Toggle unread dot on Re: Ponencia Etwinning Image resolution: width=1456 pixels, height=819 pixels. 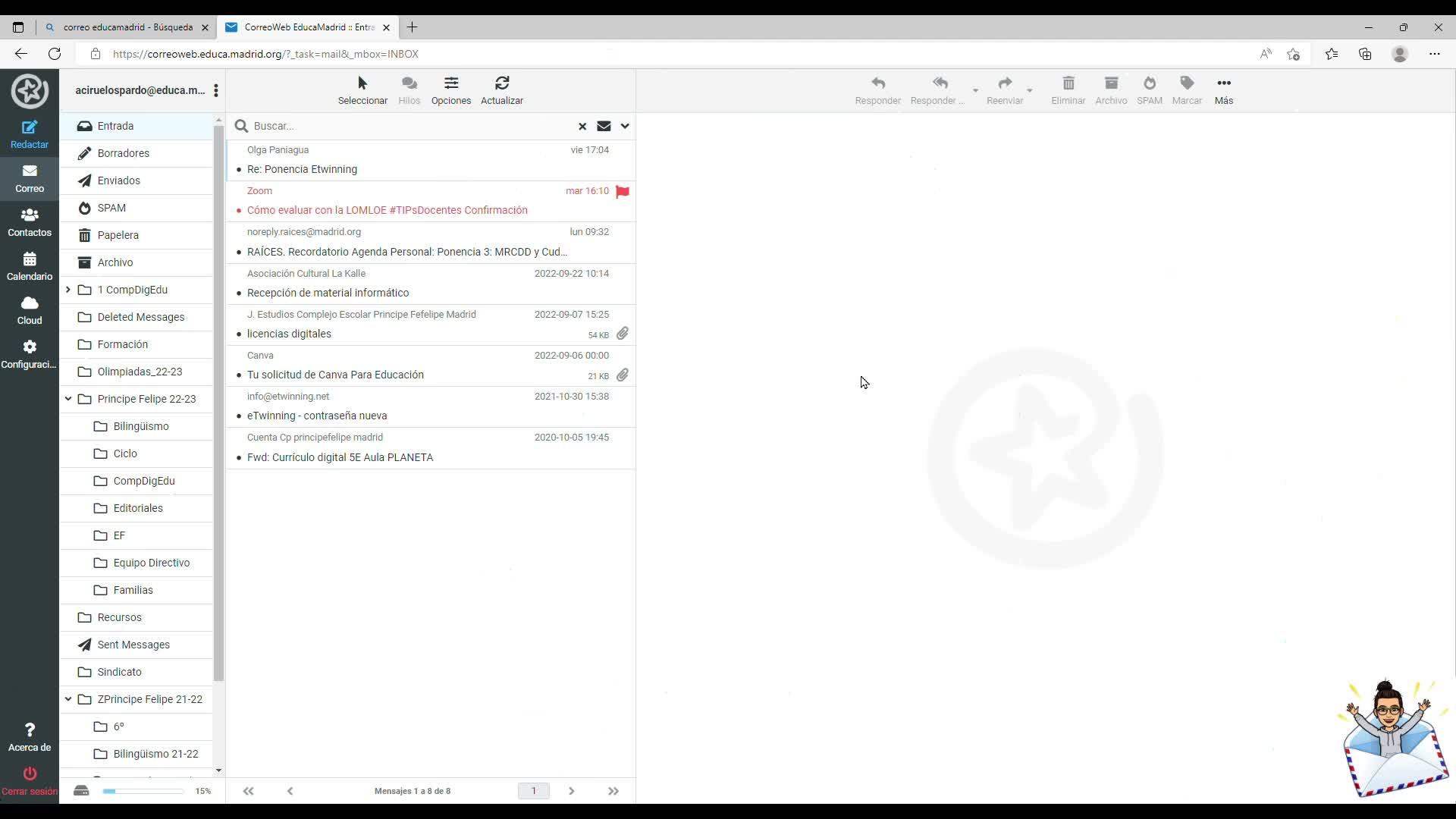click(x=239, y=170)
